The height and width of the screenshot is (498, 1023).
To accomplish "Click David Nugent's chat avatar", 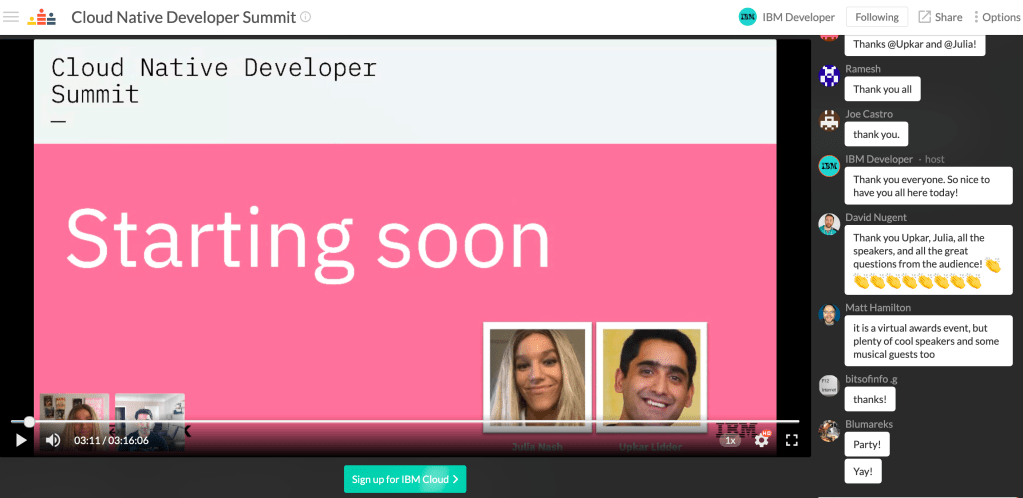I will (828, 224).
